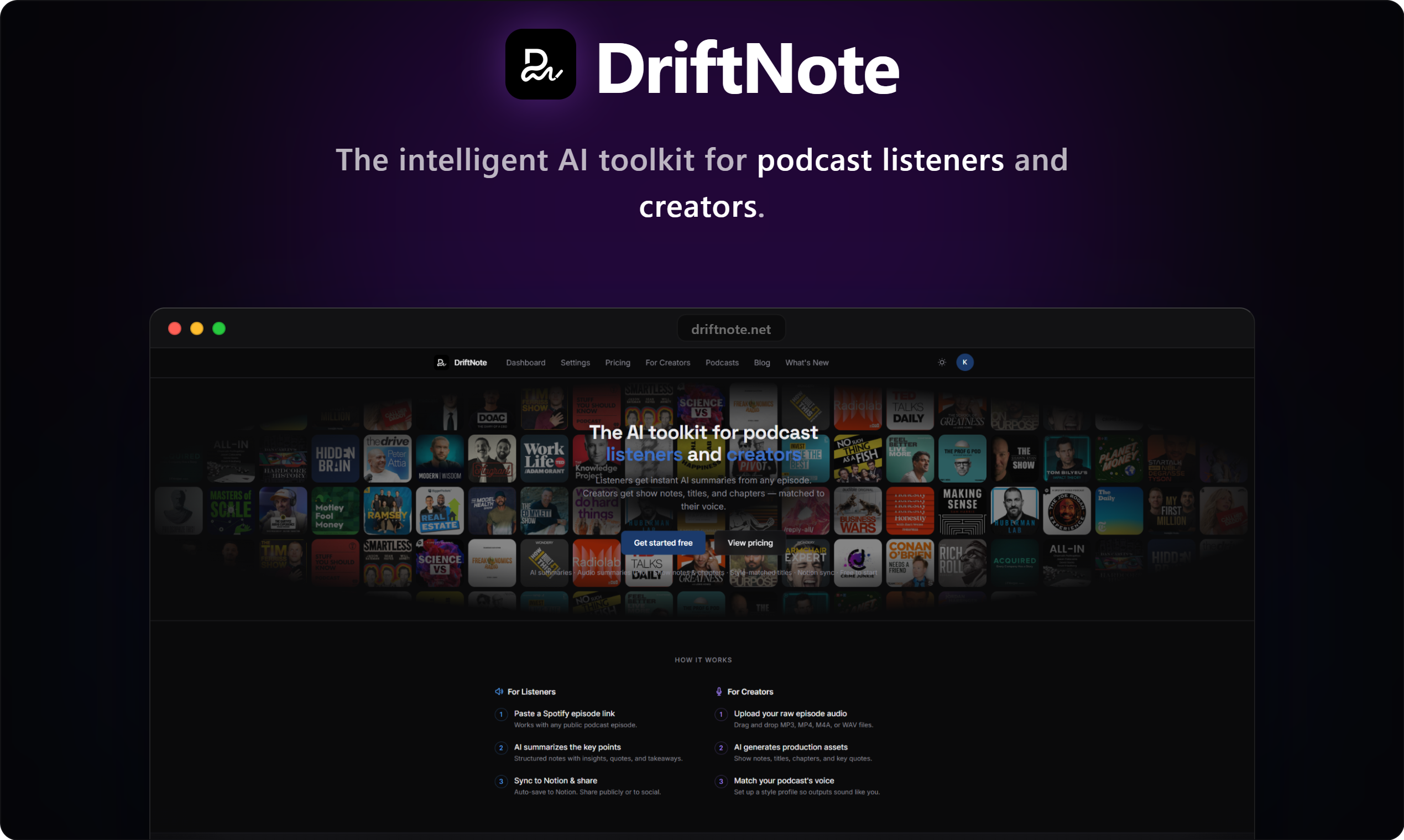Toggle the light/dark theme sun icon
Screen dimensions: 1404x840
tap(941, 362)
